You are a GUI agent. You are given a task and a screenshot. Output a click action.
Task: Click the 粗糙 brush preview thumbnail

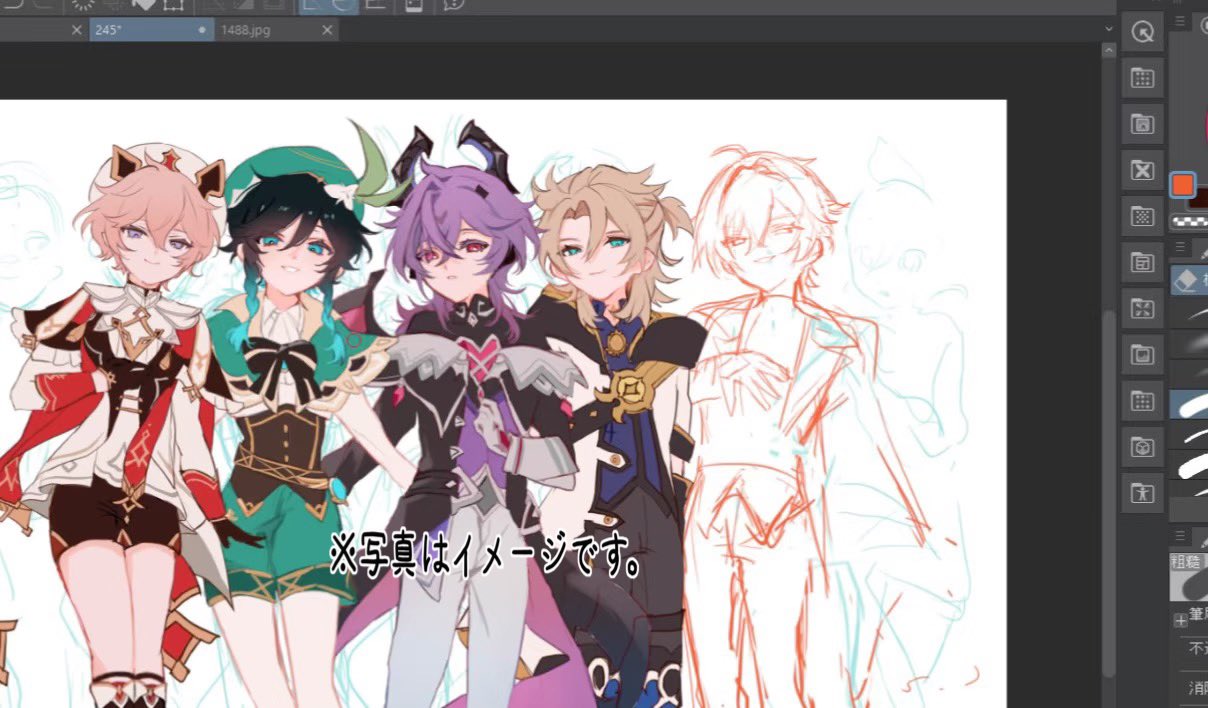(x=1189, y=577)
